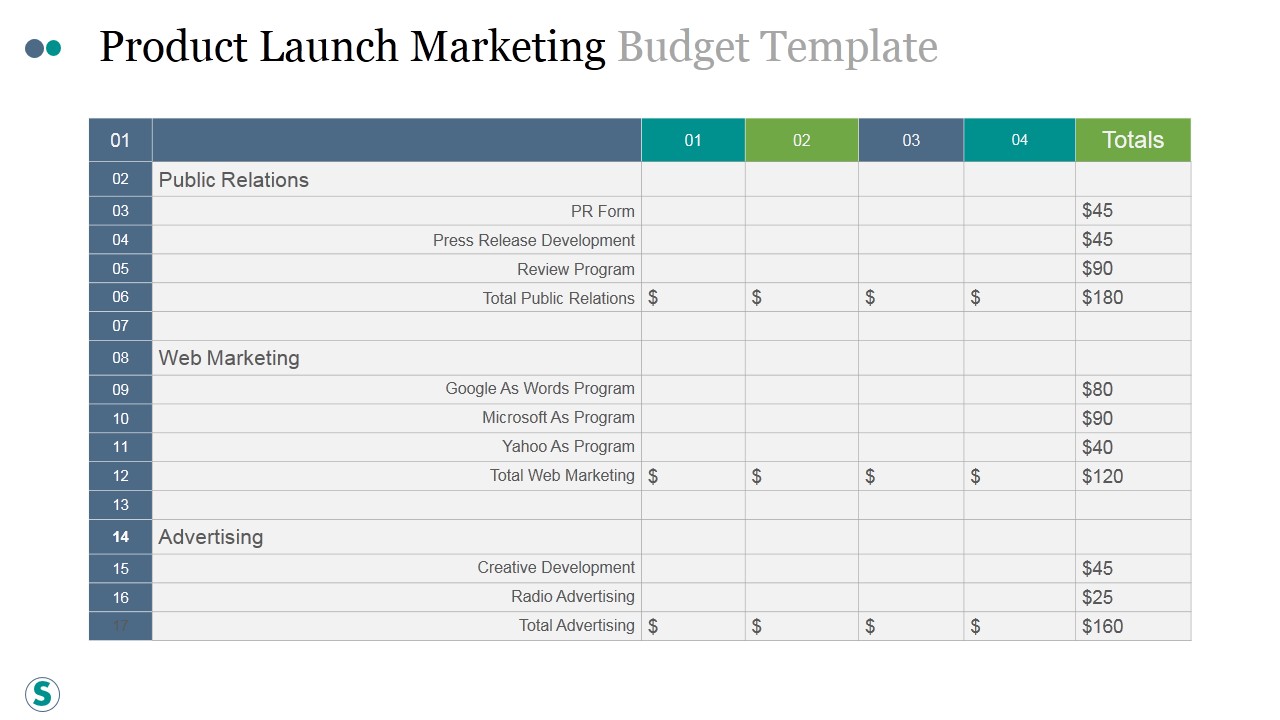Select the slide title Product Launch Marketing

[352, 47]
